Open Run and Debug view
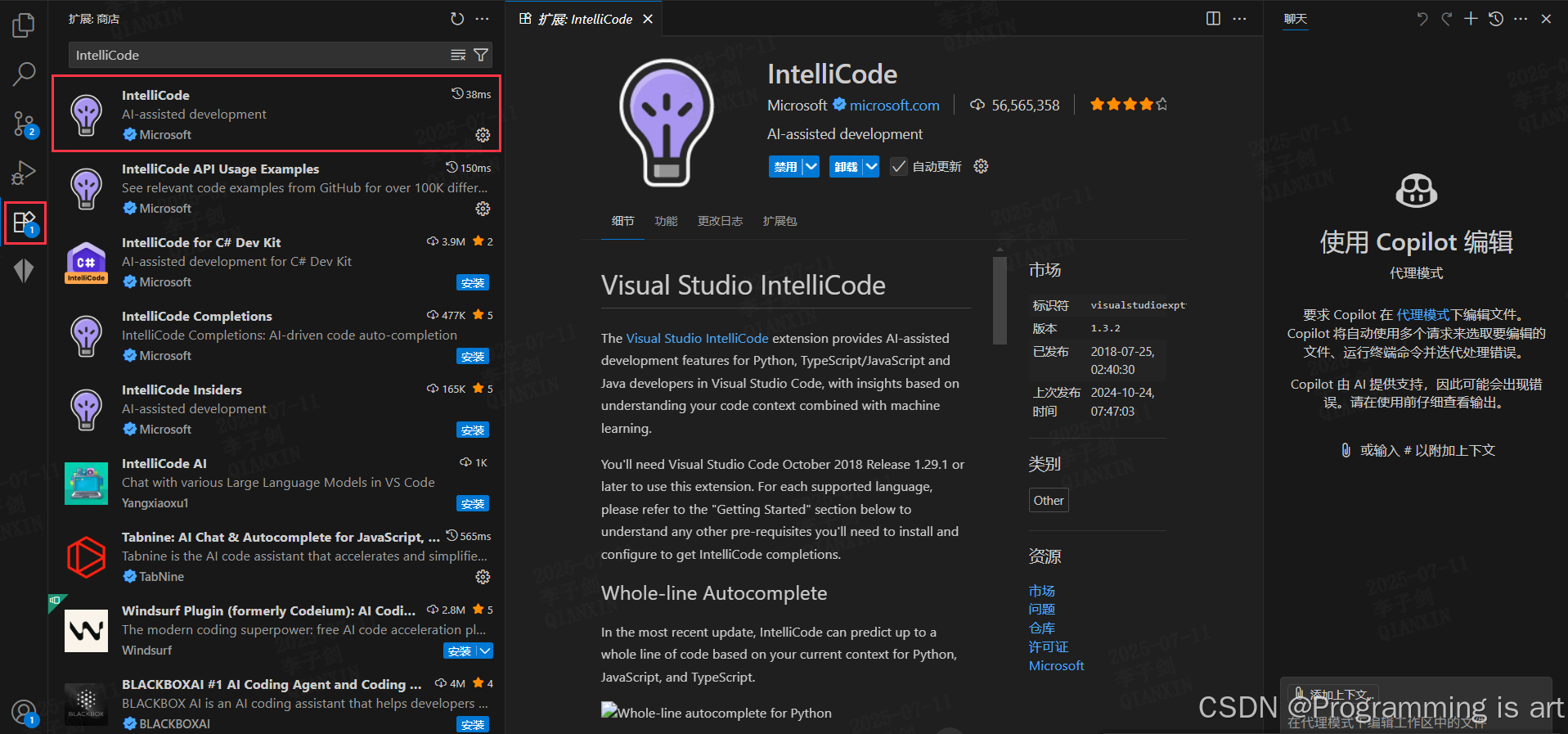The image size is (1568, 734). pyautogui.click(x=24, y=173)
